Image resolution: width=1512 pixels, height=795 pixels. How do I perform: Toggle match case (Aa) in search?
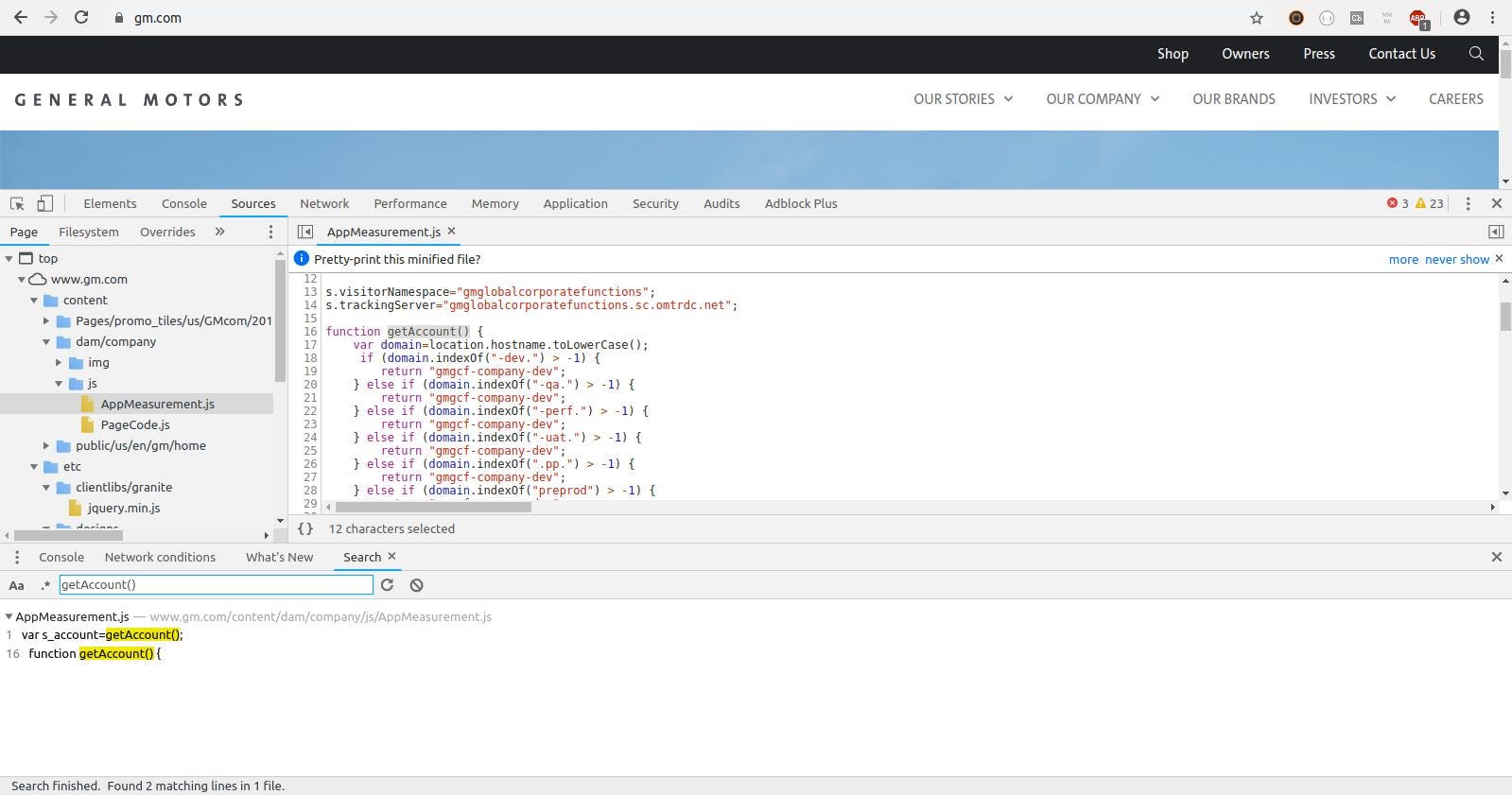16,585
